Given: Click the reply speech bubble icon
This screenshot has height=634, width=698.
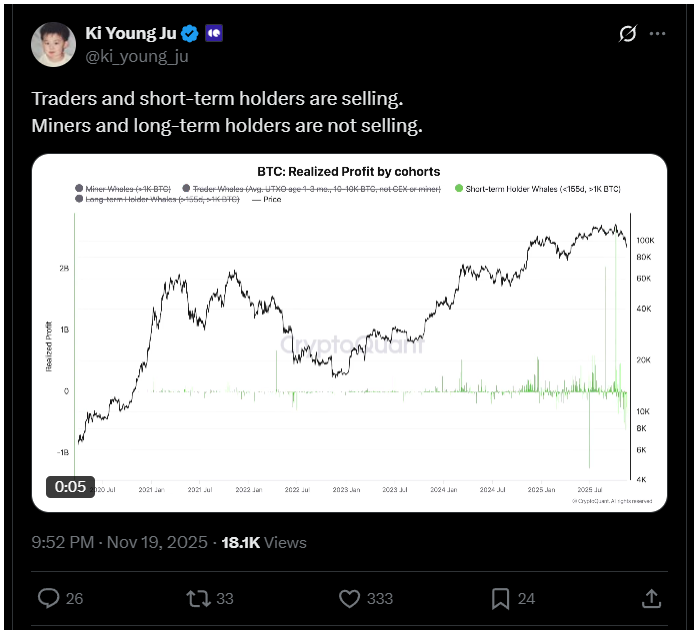Looking at the screenshot, I should pos(50,598).
